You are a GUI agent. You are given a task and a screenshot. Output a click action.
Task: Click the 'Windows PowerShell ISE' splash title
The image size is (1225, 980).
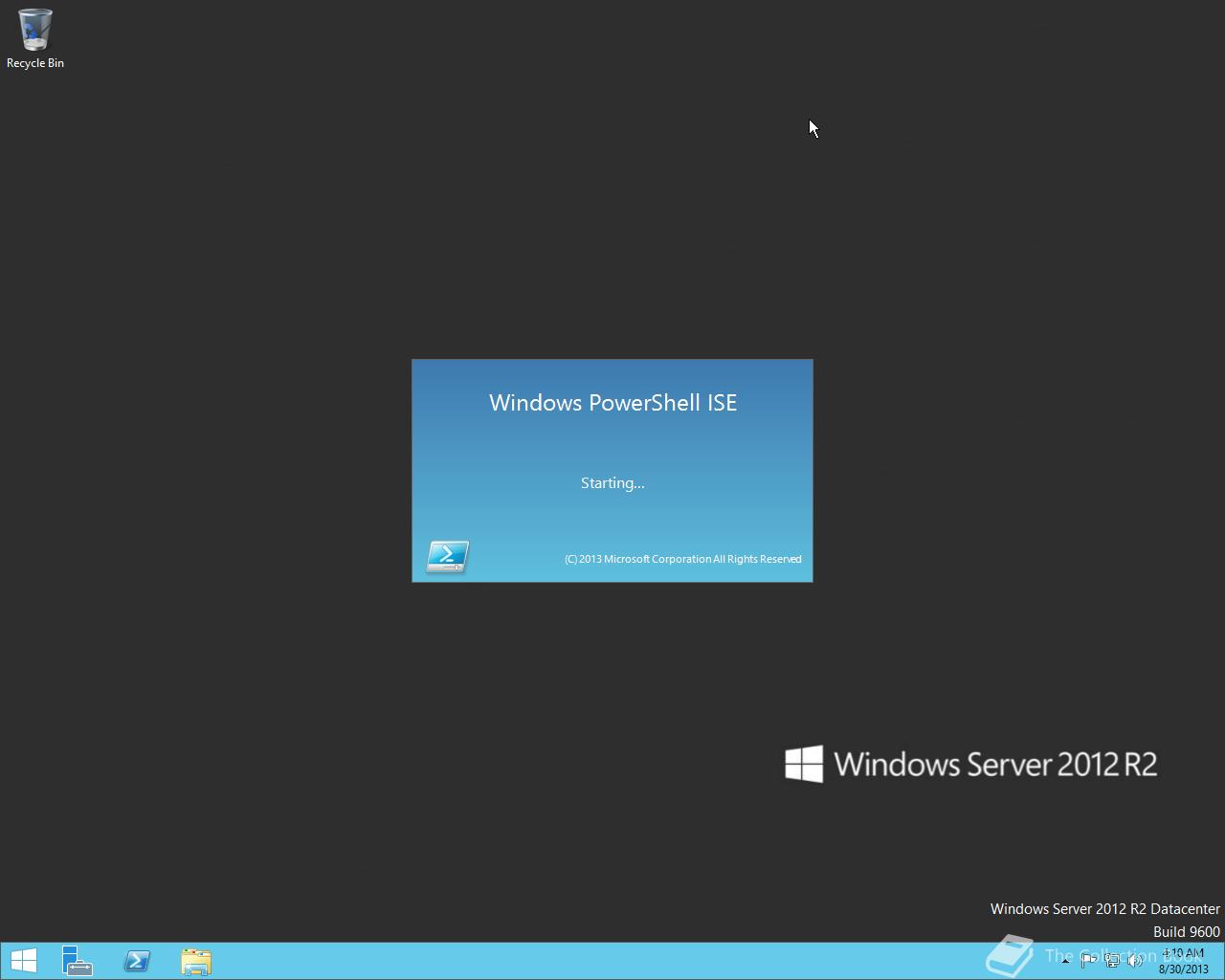612,403
